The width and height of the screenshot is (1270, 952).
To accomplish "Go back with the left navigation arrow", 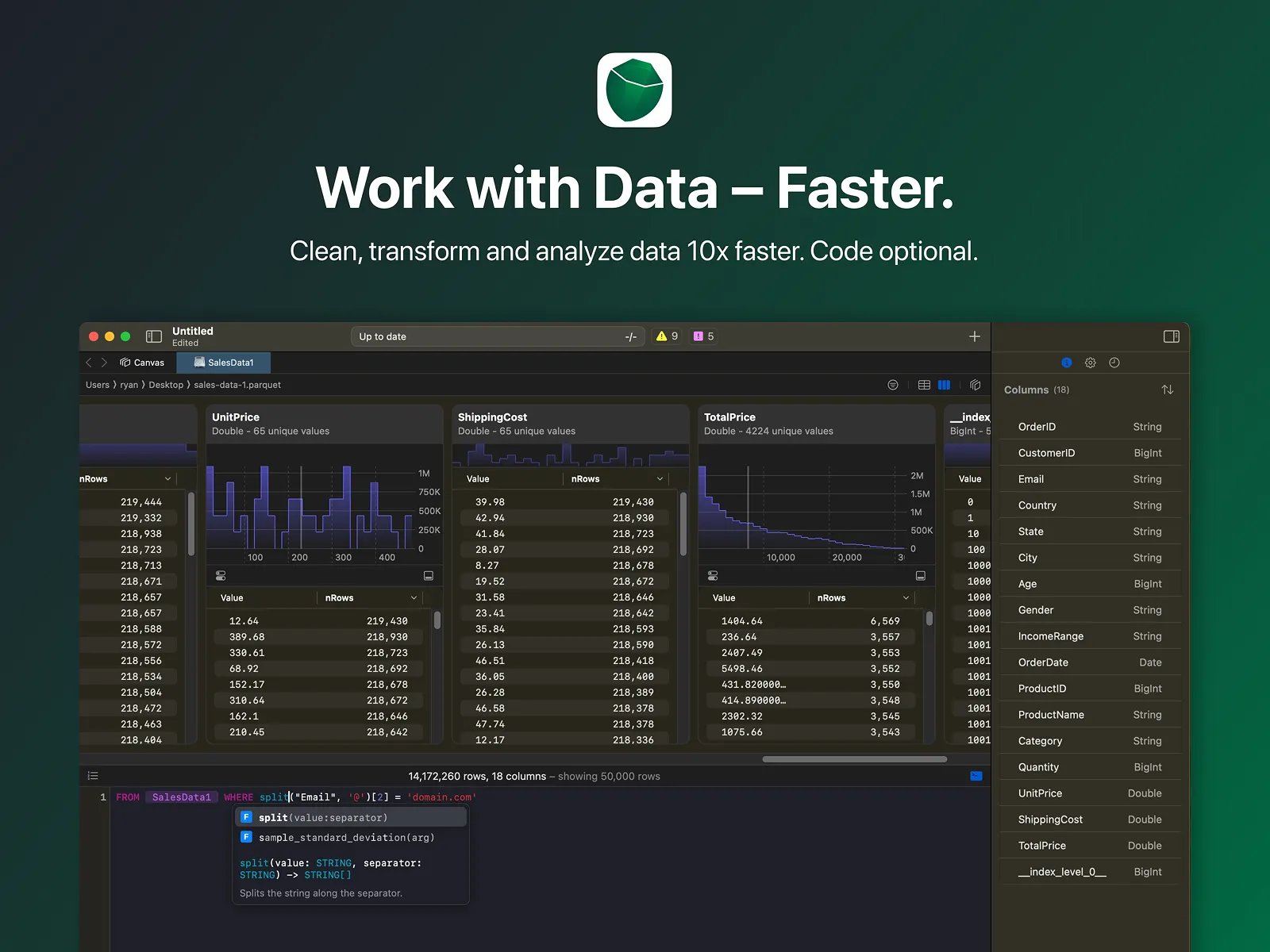I will coord(89,363).
